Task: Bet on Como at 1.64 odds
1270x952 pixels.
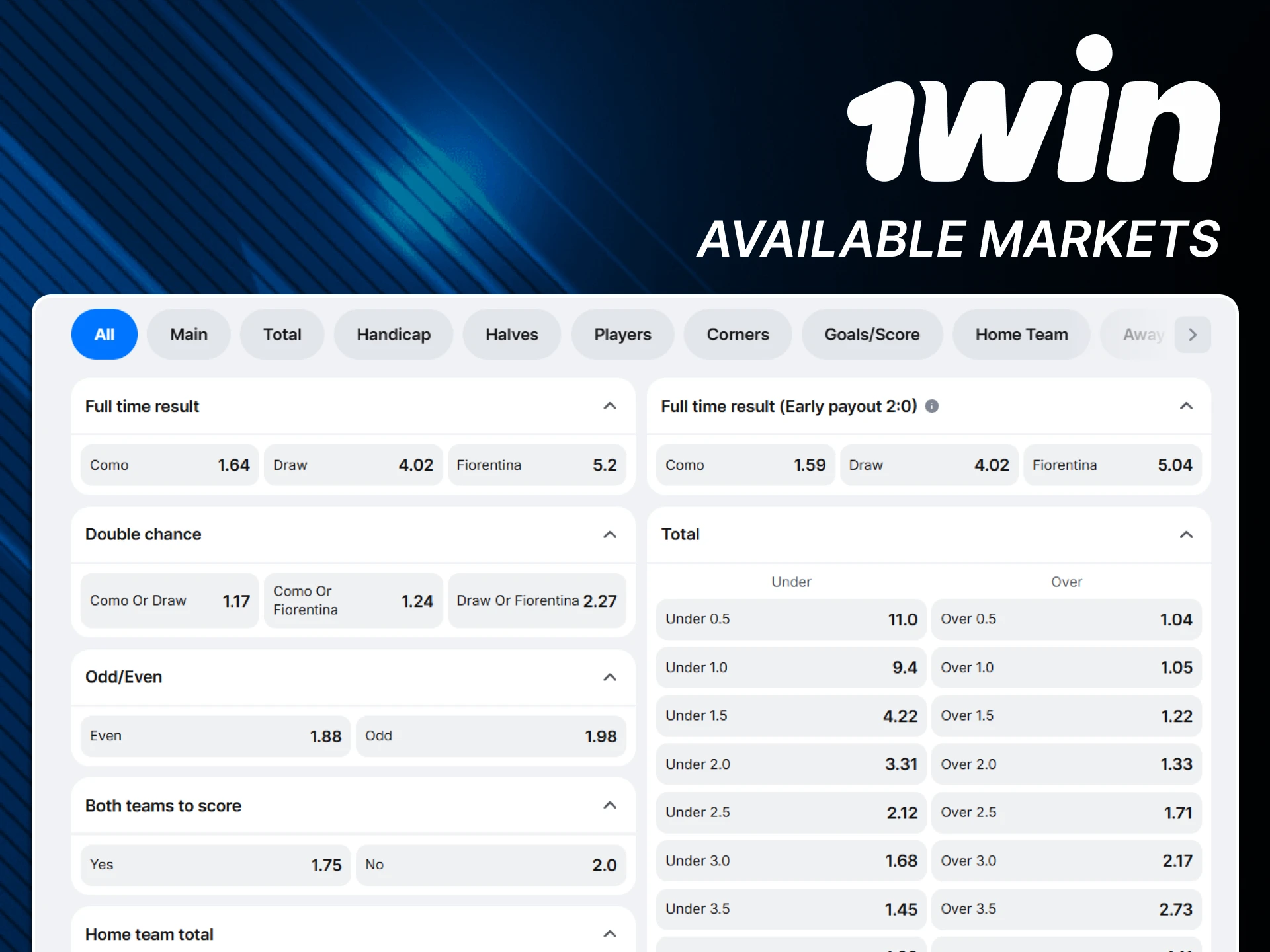Action: (169, 465)
